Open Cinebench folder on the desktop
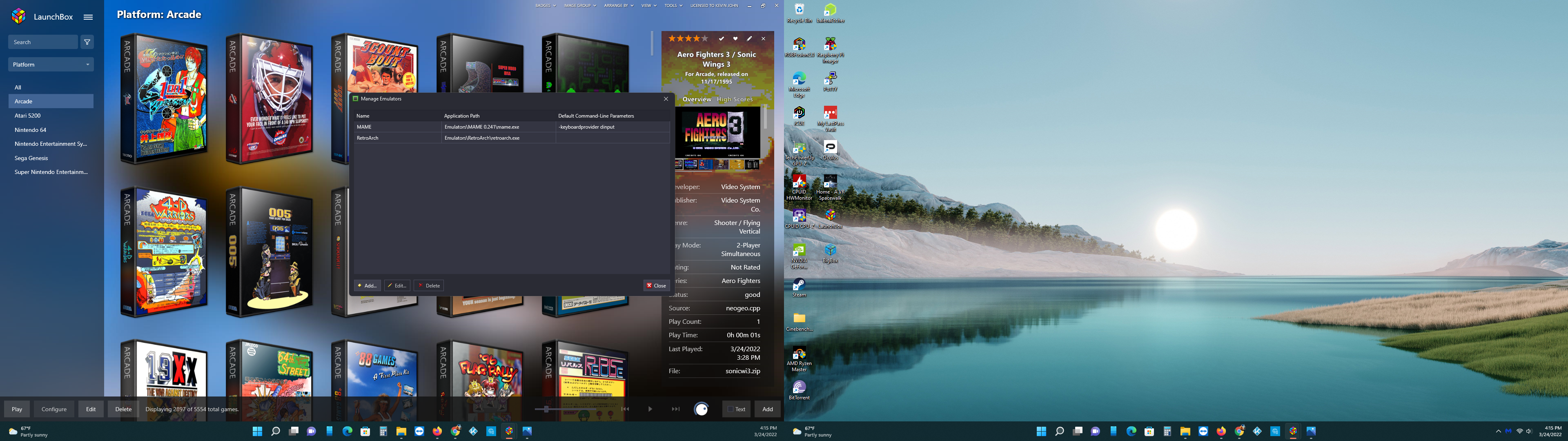This screenshot has width=1568, height=441. [799, 322]
